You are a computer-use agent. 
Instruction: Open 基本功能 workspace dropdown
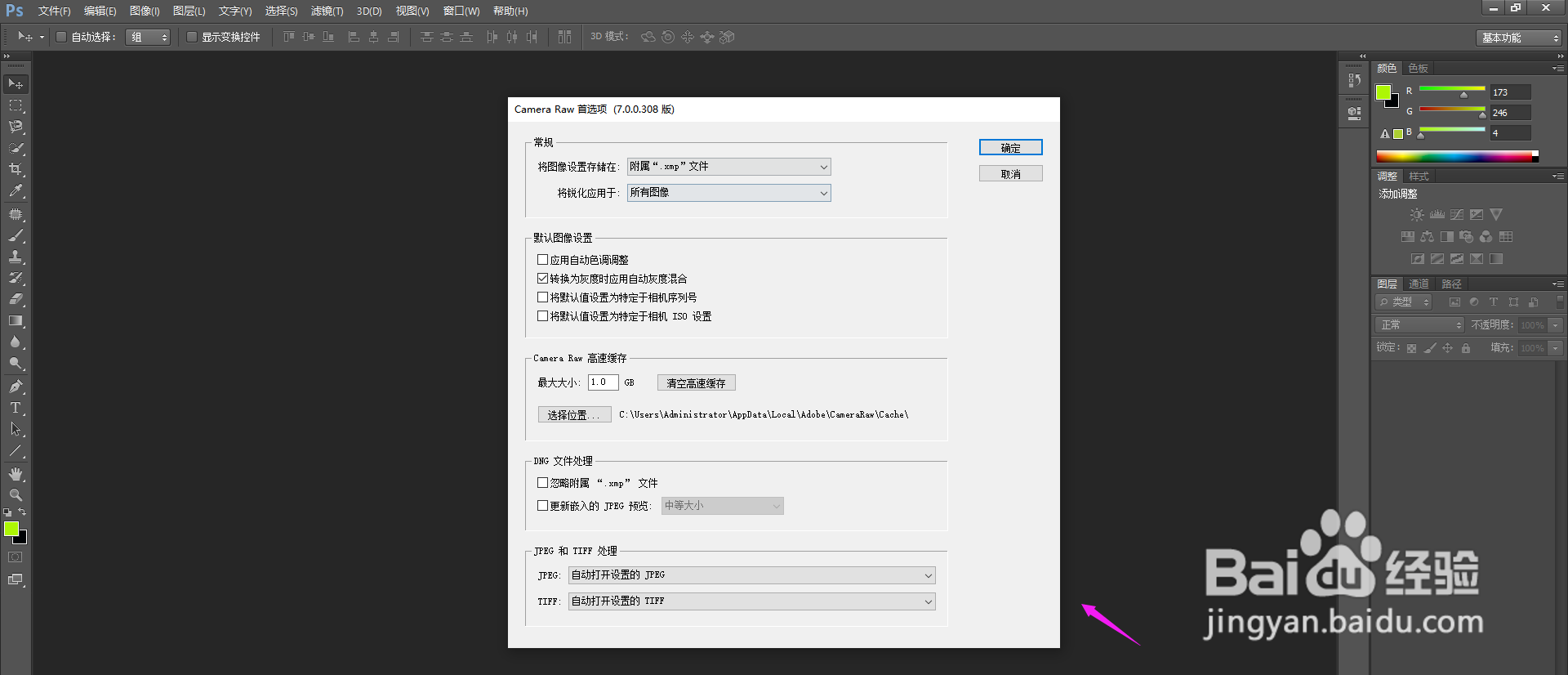(x=1519, y=38)
